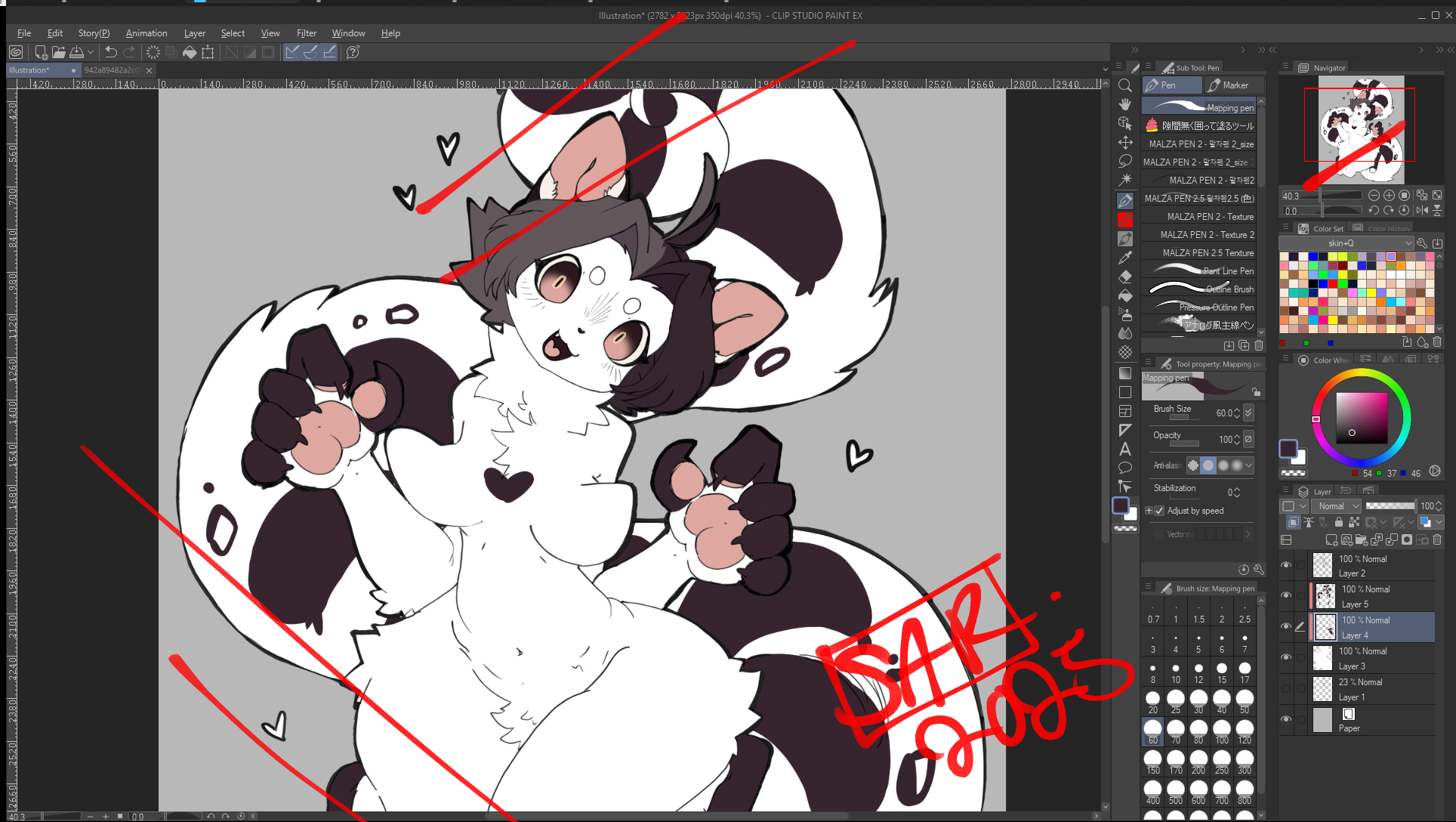Open the skin+Q color set dropdown

[1346, 243]
